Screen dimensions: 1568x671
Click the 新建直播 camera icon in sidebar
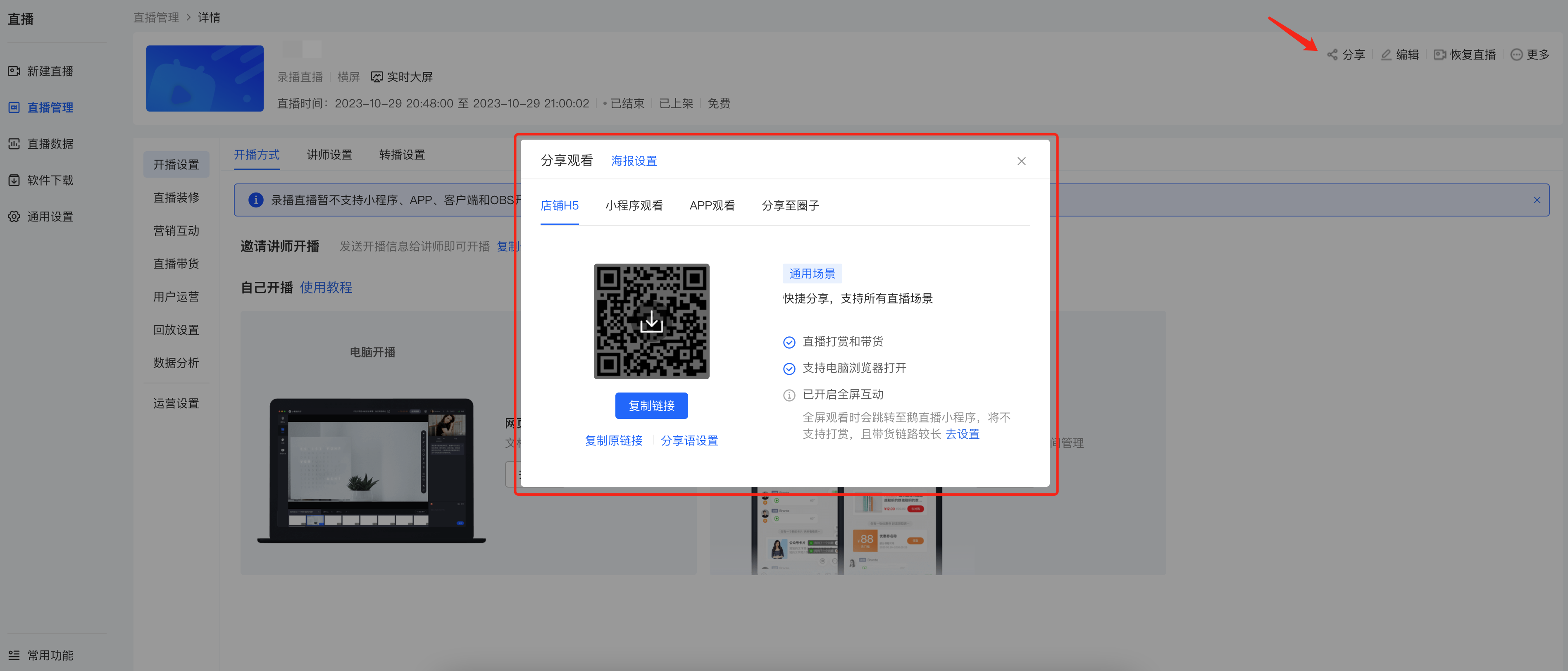pos(14,71)
